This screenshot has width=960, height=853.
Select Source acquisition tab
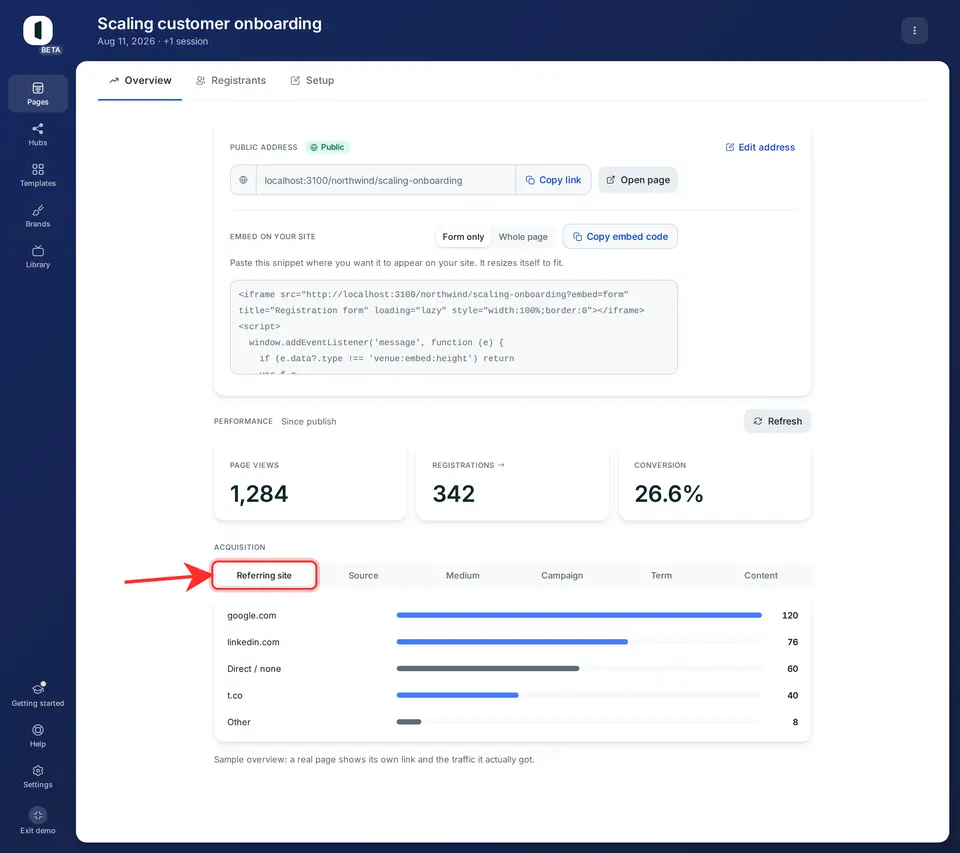(x=363, y=576)
